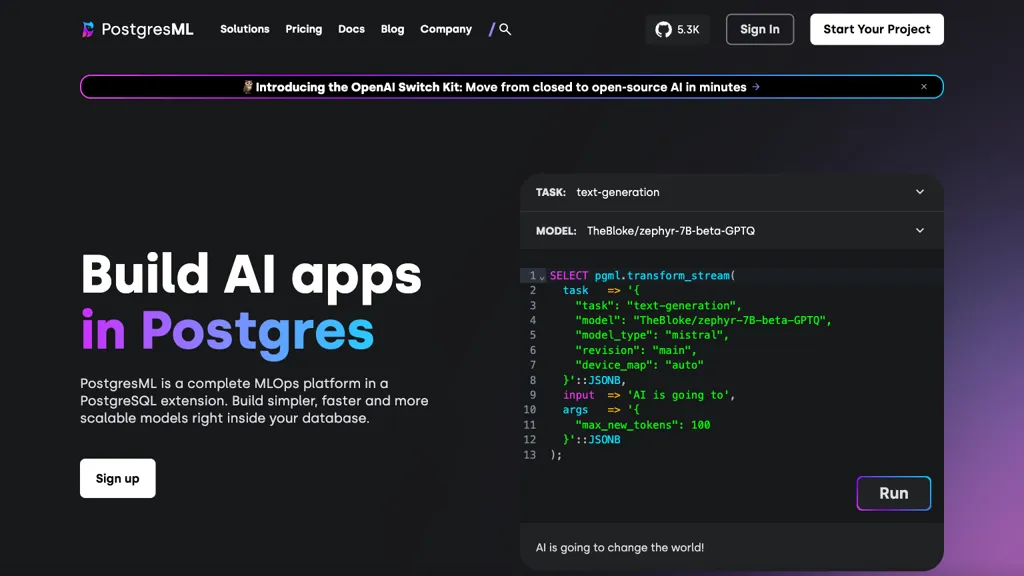Click the Sign In button
Viewport: 1024px width, 576px height.
[760, 30]
